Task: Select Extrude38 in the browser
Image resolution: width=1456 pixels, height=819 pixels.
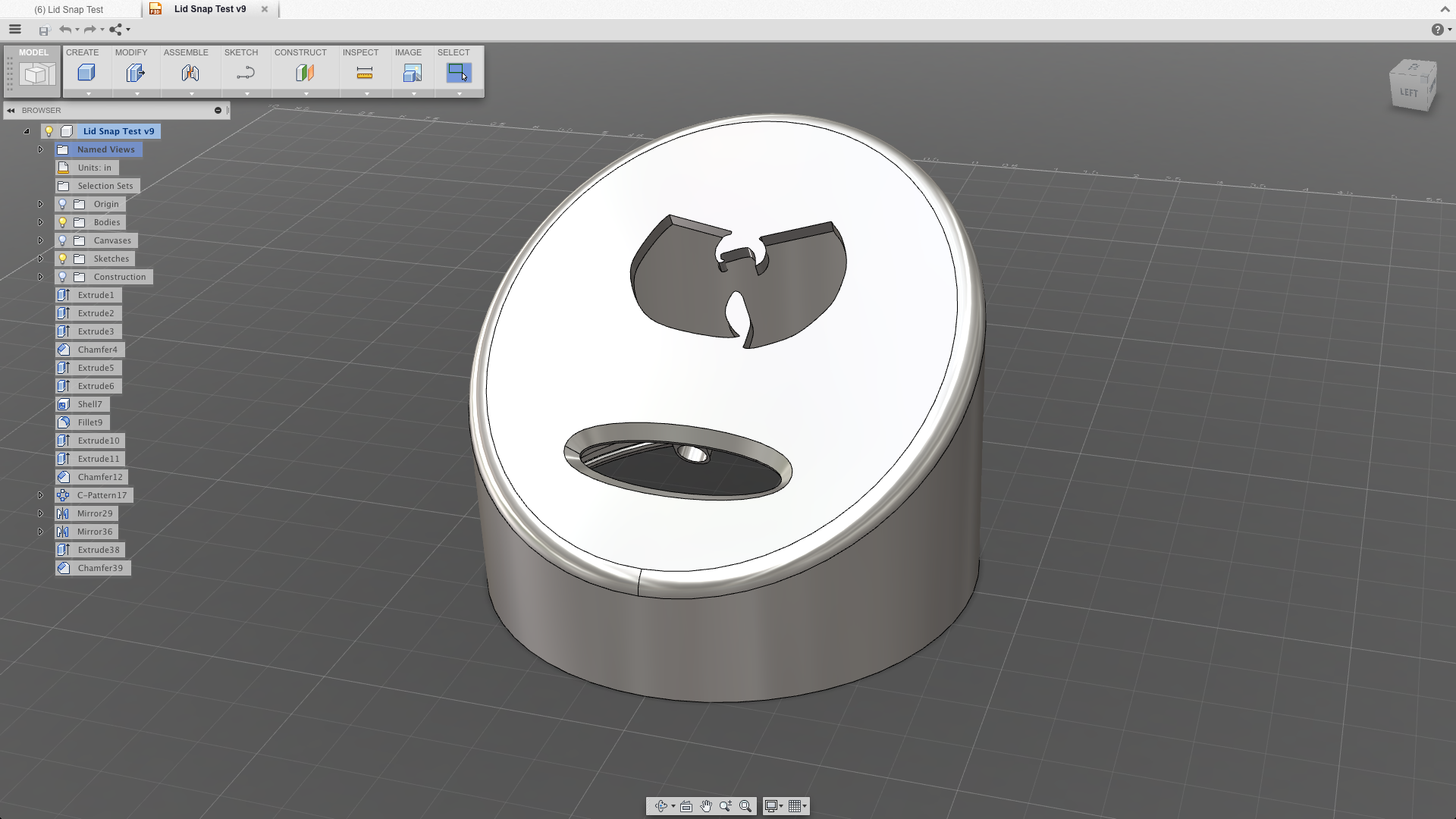Action: click(x=91, y=550)
